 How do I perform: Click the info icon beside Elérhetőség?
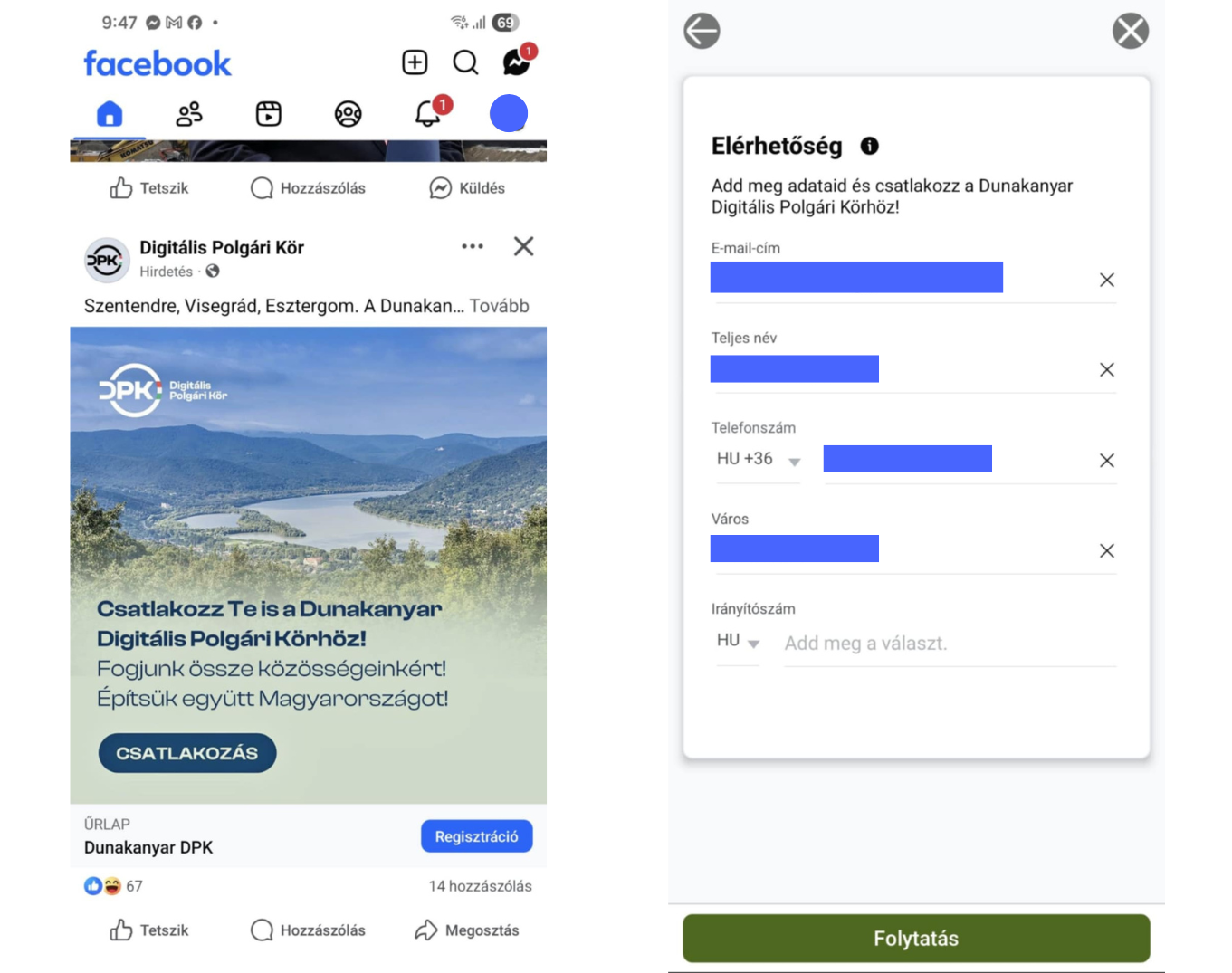(869, 146)
